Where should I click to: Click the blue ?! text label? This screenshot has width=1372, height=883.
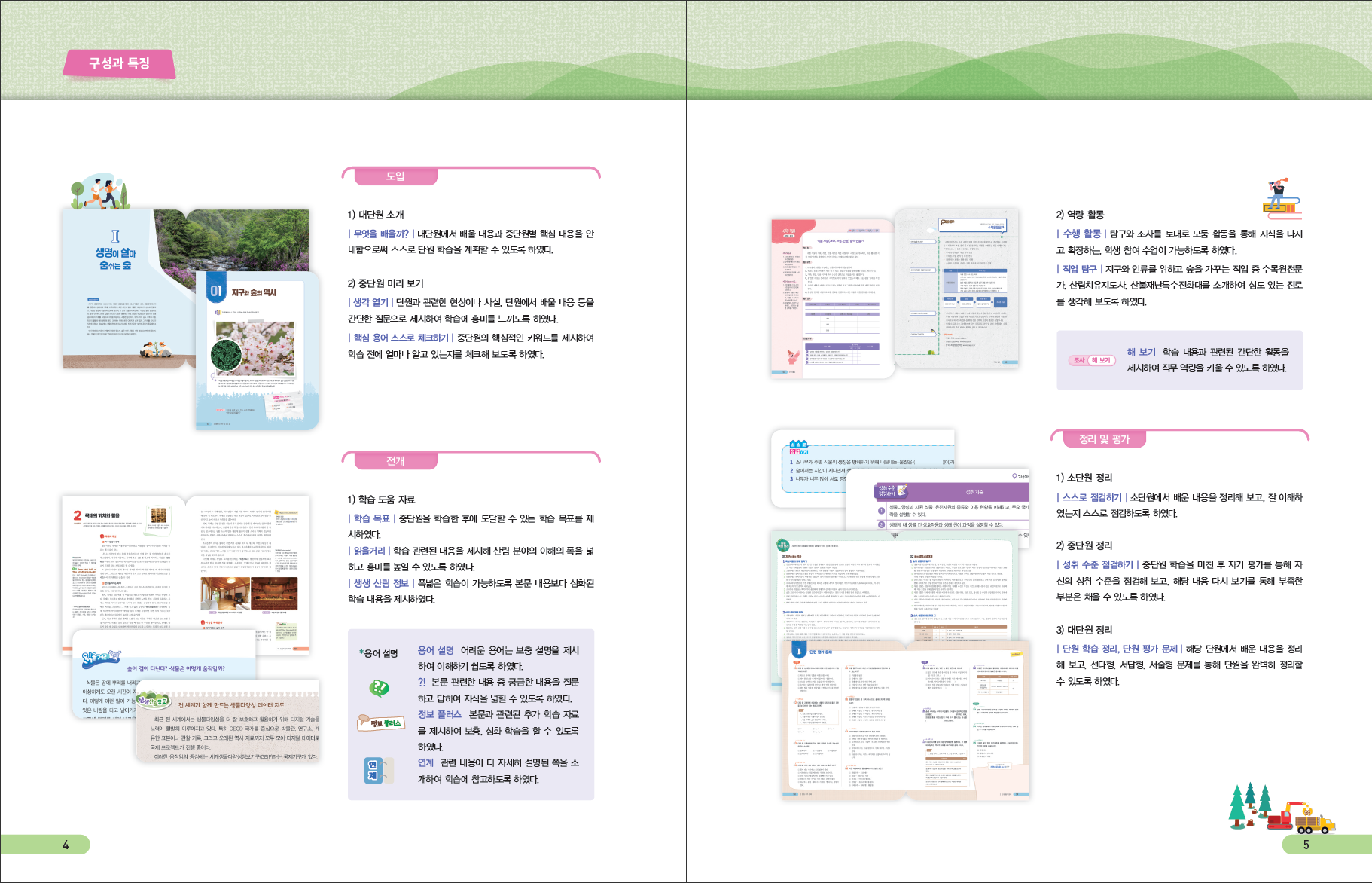422,683
